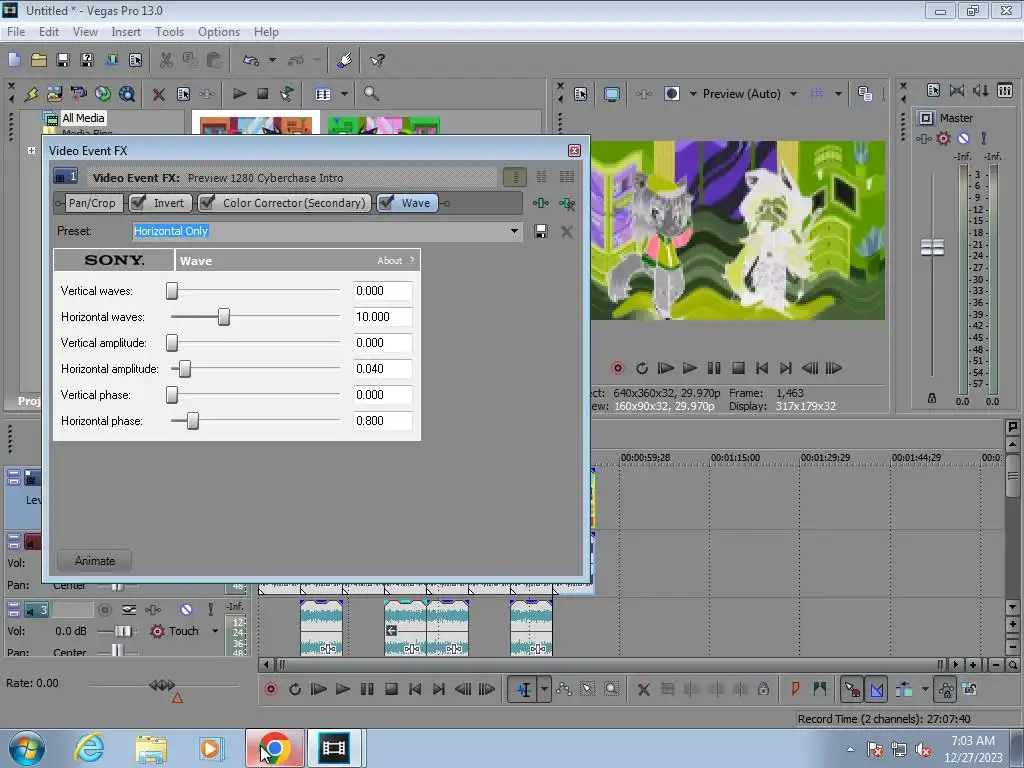
Task: Click the New project icon
Action: click(14, 60)
